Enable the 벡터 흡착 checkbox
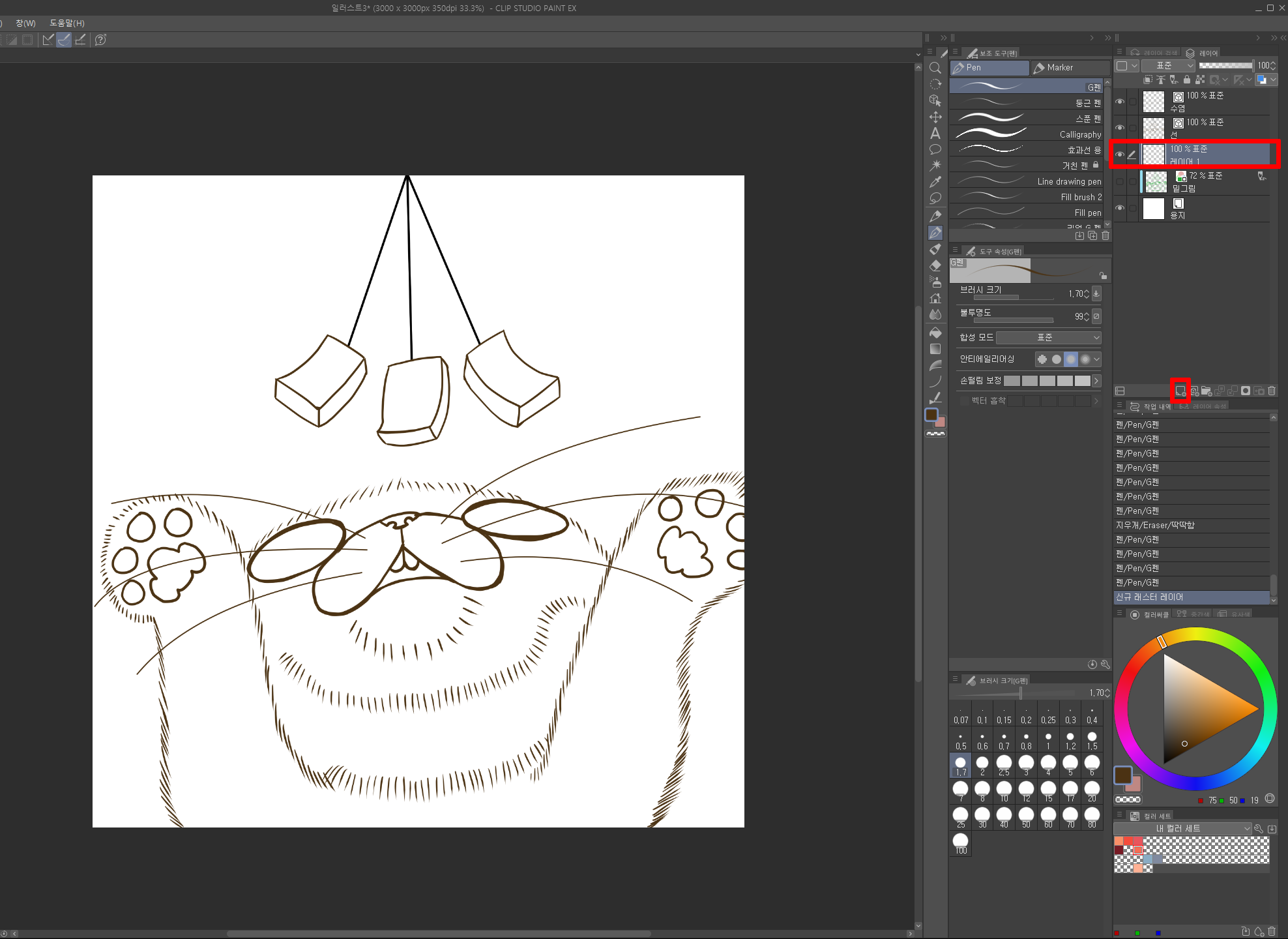Image resolution: width=1288 pixels, height=939 pixels. tap(964, 400)
